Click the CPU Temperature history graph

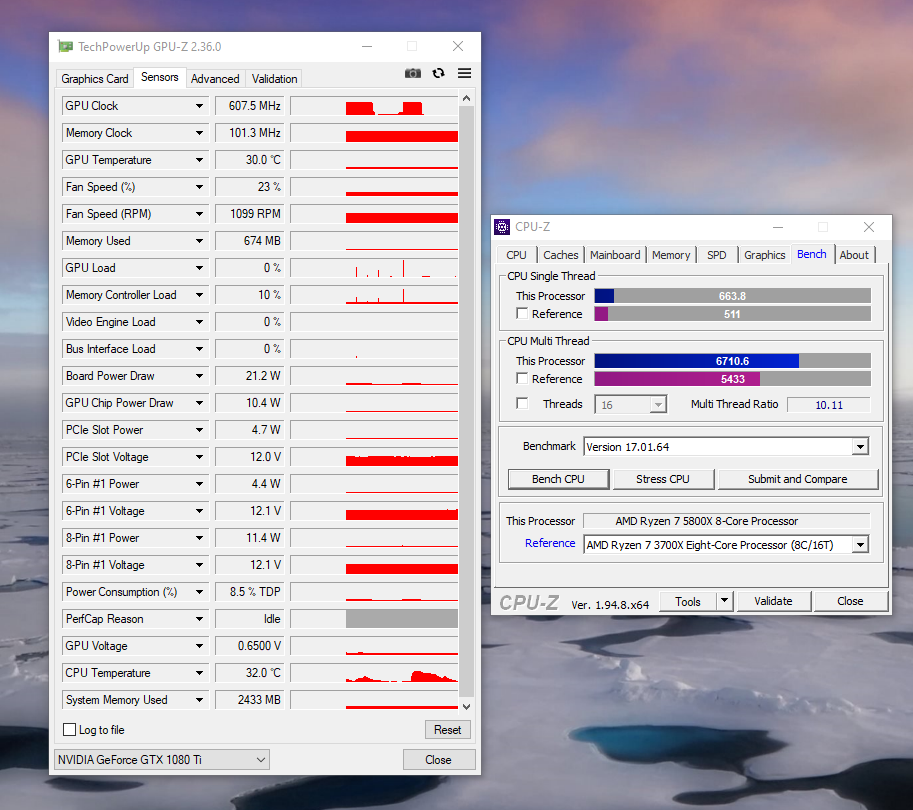[x=374, y=673]
